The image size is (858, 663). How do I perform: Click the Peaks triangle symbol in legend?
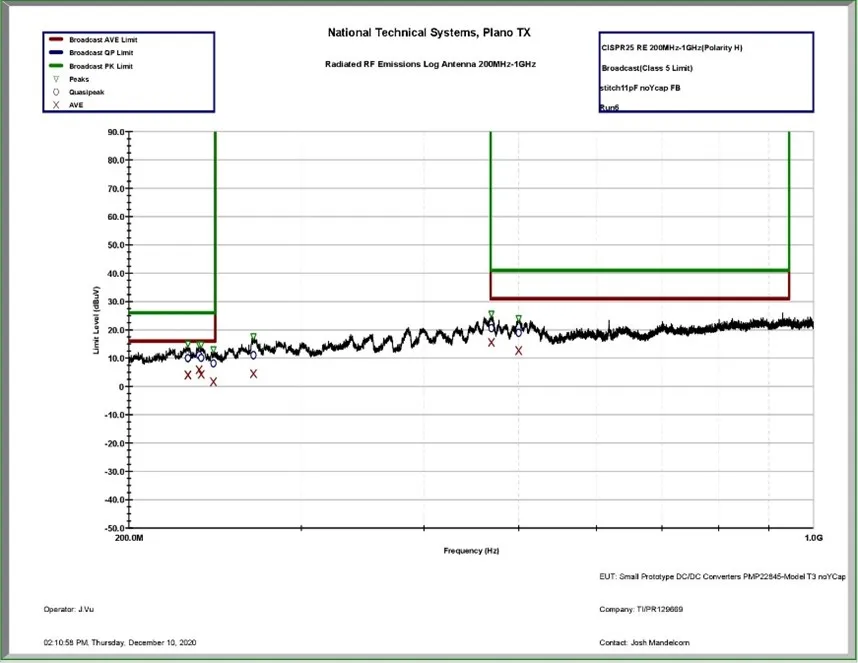tap(56, 79)
